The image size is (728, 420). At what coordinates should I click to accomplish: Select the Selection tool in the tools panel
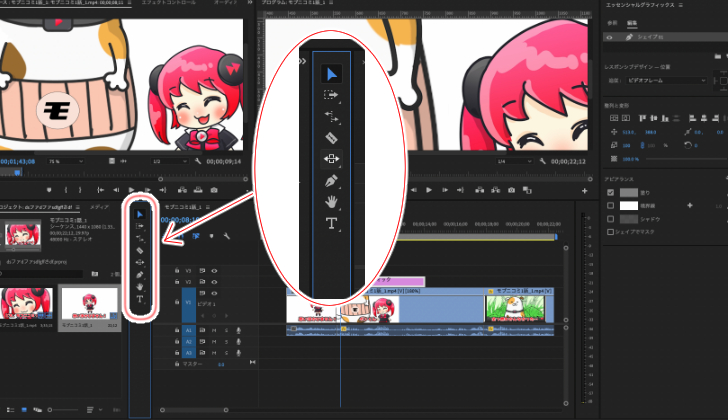(x=140, y=214)
